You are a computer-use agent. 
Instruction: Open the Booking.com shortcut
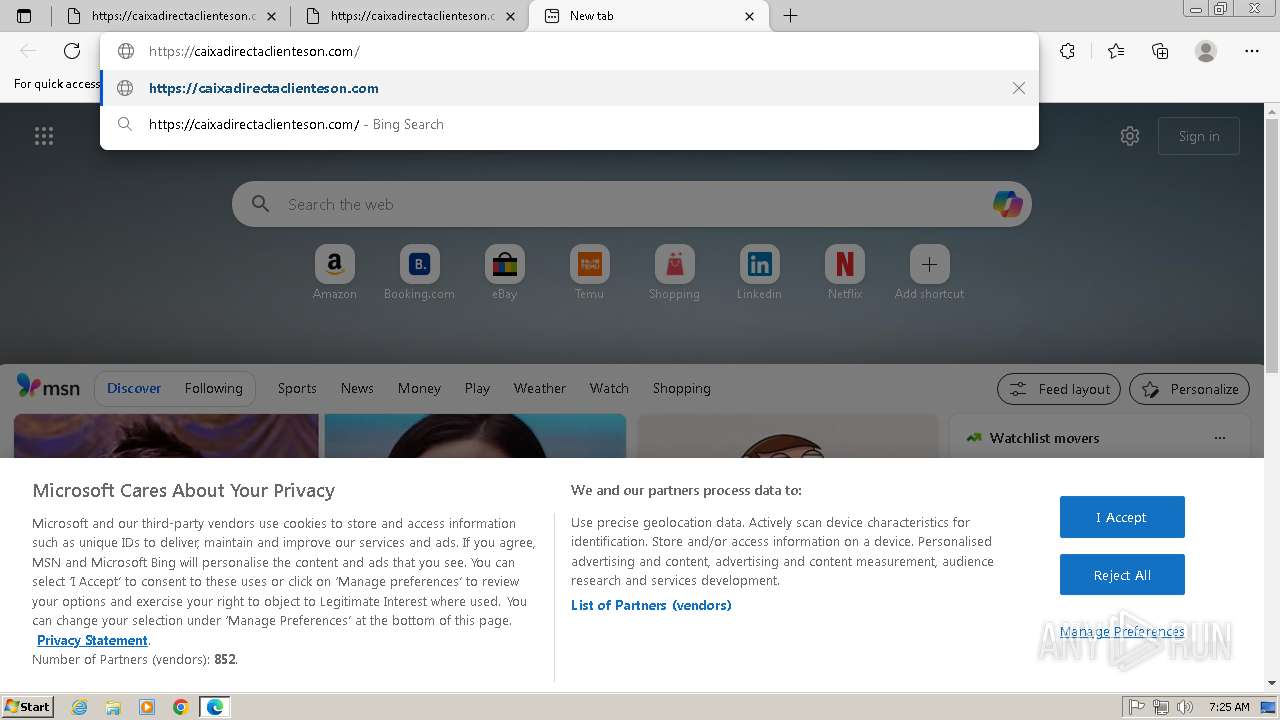point(420,273)
